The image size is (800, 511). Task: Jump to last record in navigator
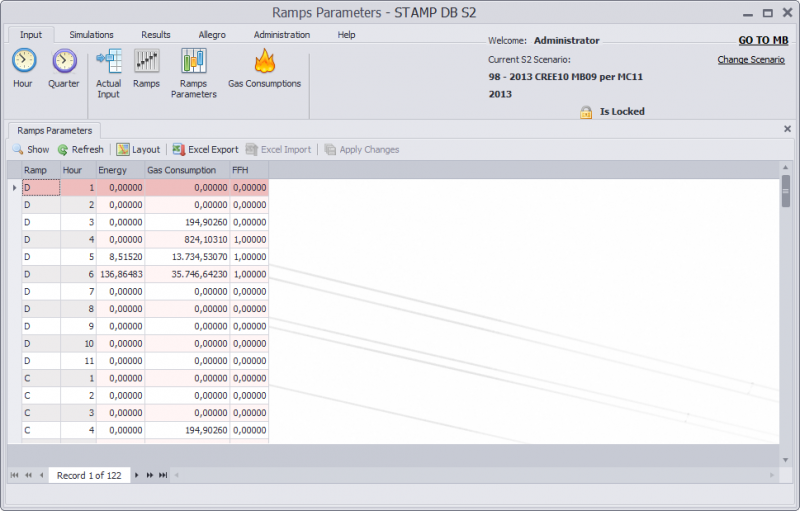(163, 475)
